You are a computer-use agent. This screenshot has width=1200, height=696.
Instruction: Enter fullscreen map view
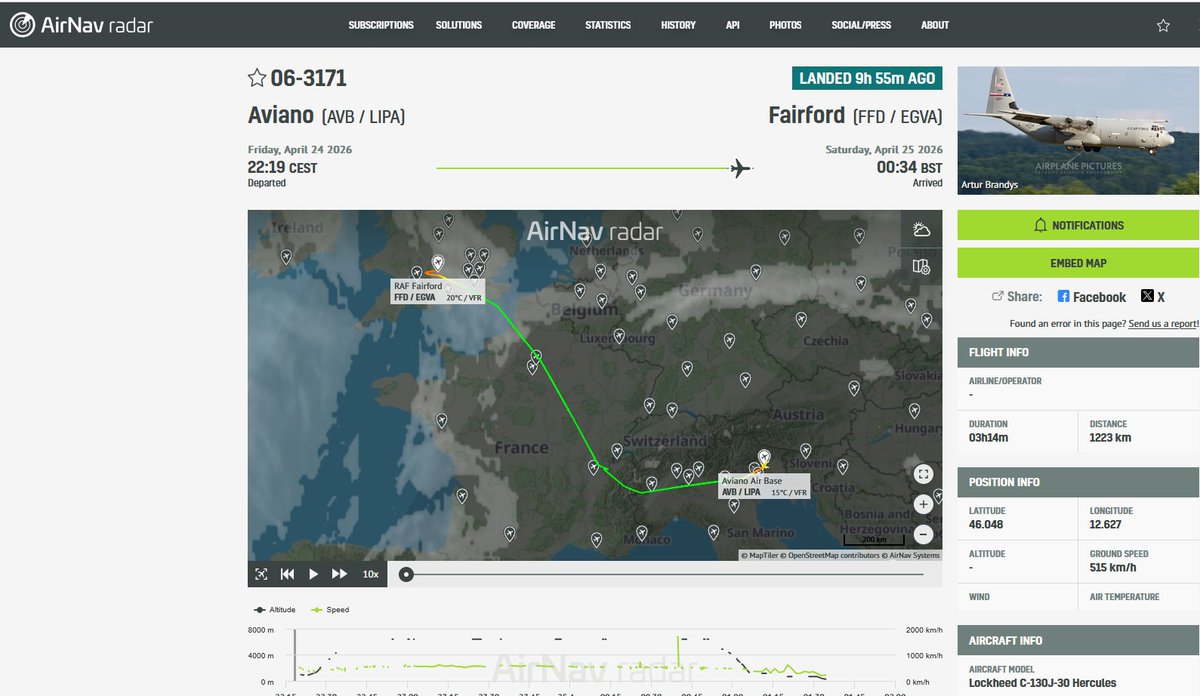(x=923, y=474)
